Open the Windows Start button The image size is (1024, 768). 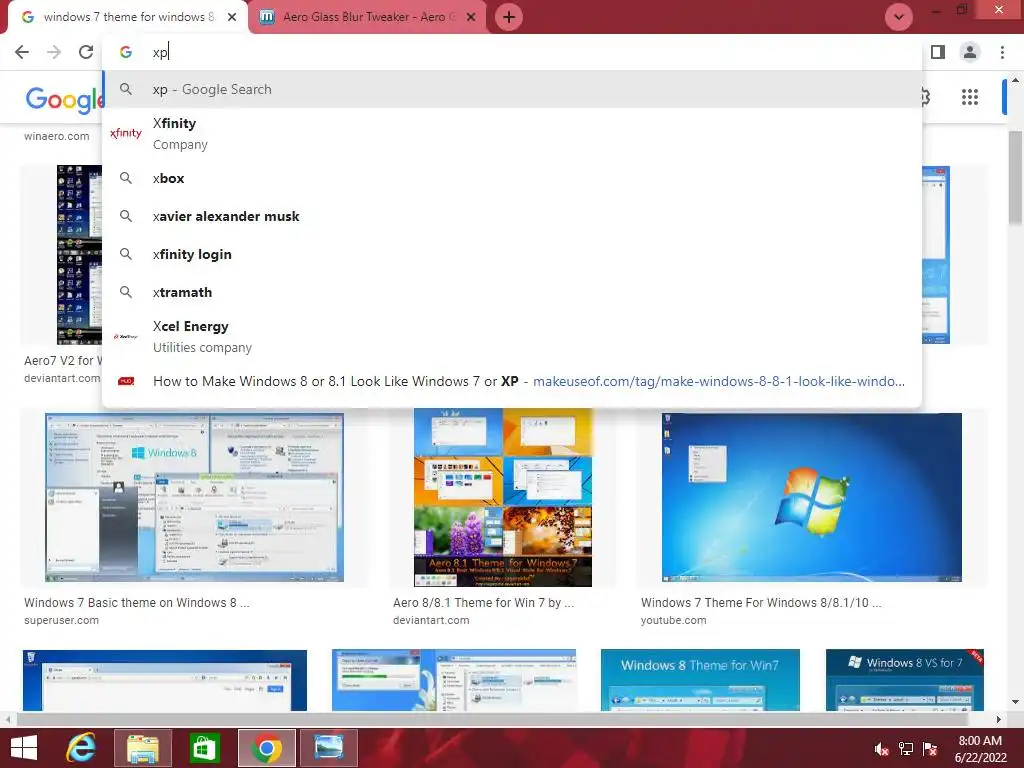coord(24,748)
